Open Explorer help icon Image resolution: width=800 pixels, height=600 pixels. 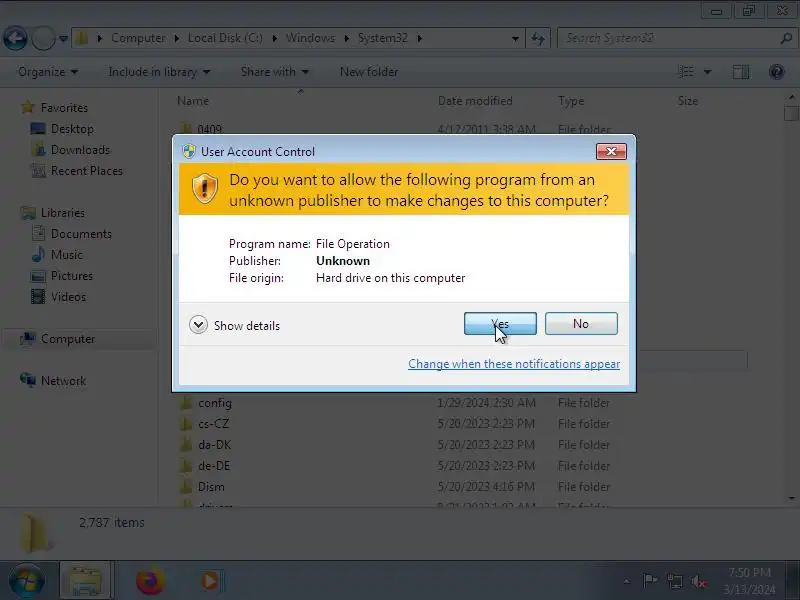point(777,72)
